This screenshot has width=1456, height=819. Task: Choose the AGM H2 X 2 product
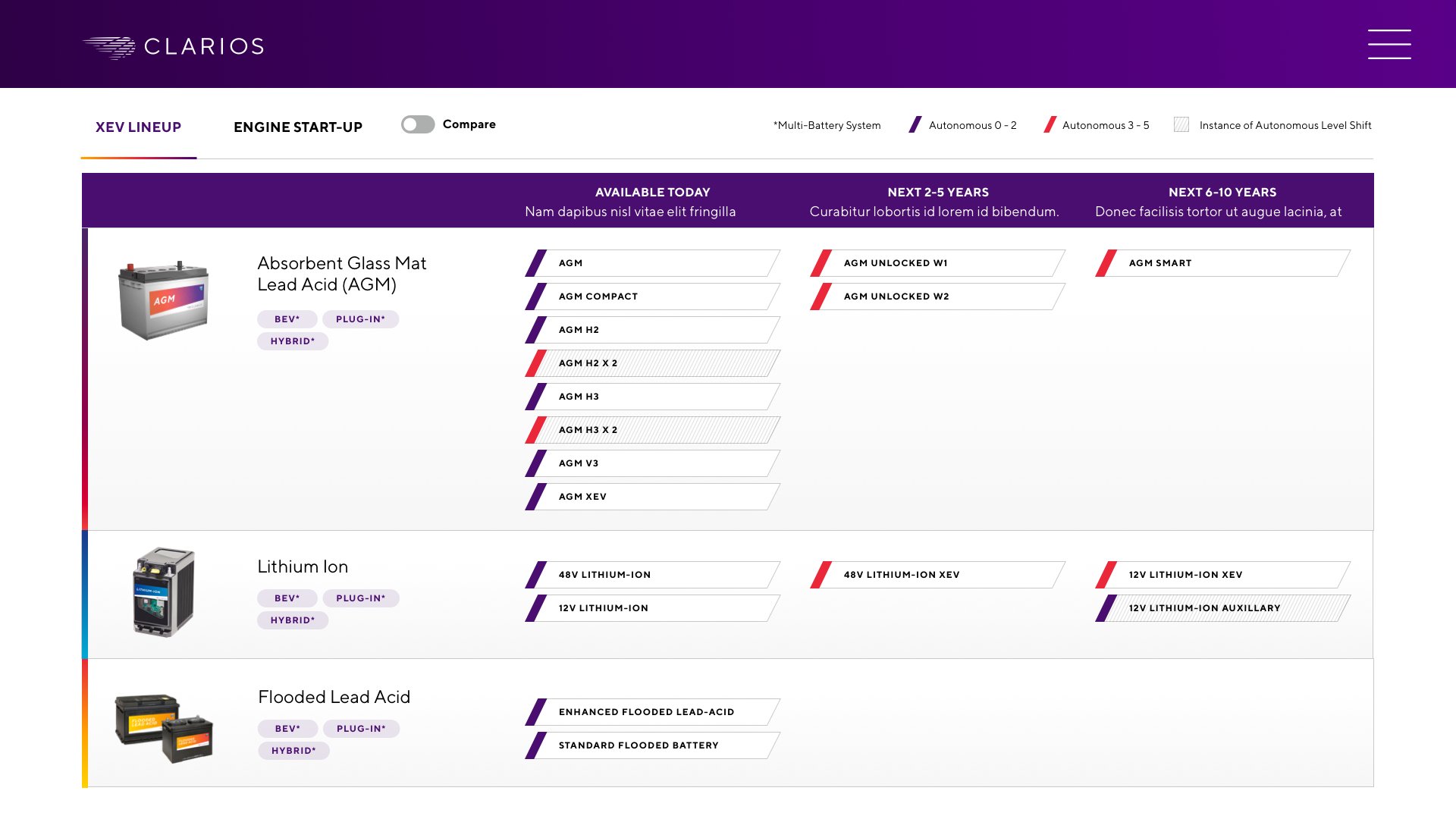652,363
